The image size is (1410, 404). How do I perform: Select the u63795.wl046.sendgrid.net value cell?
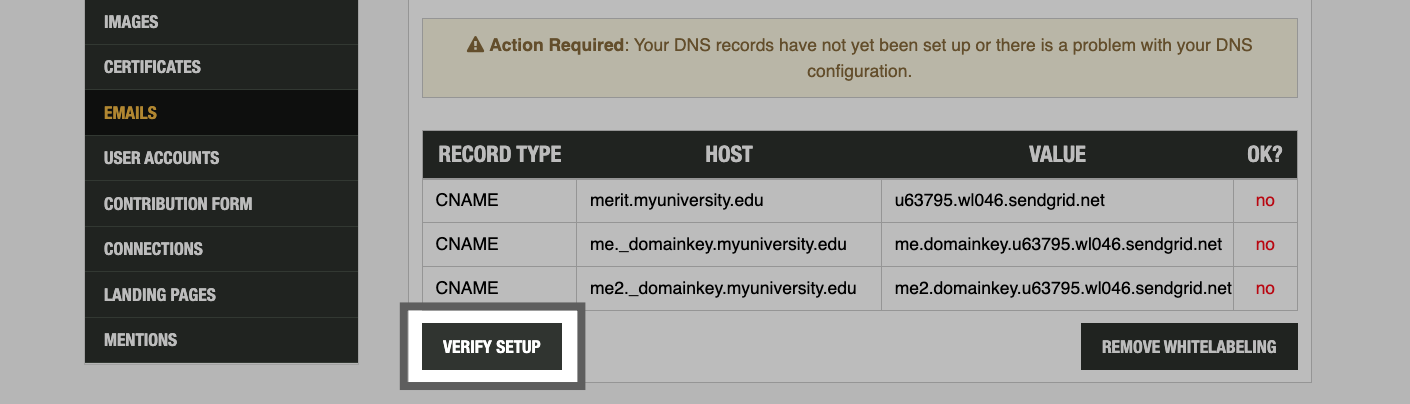[999, 200]
